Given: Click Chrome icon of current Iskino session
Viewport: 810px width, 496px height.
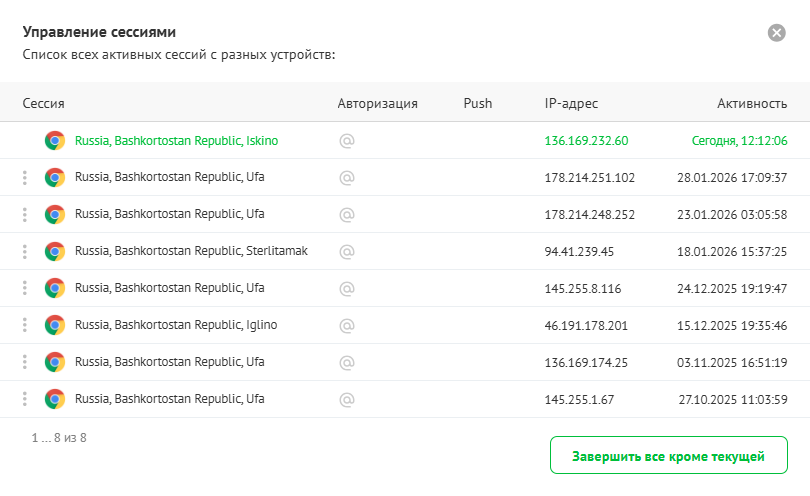Looking at the screenshot, I should click(x=55, y=141).
